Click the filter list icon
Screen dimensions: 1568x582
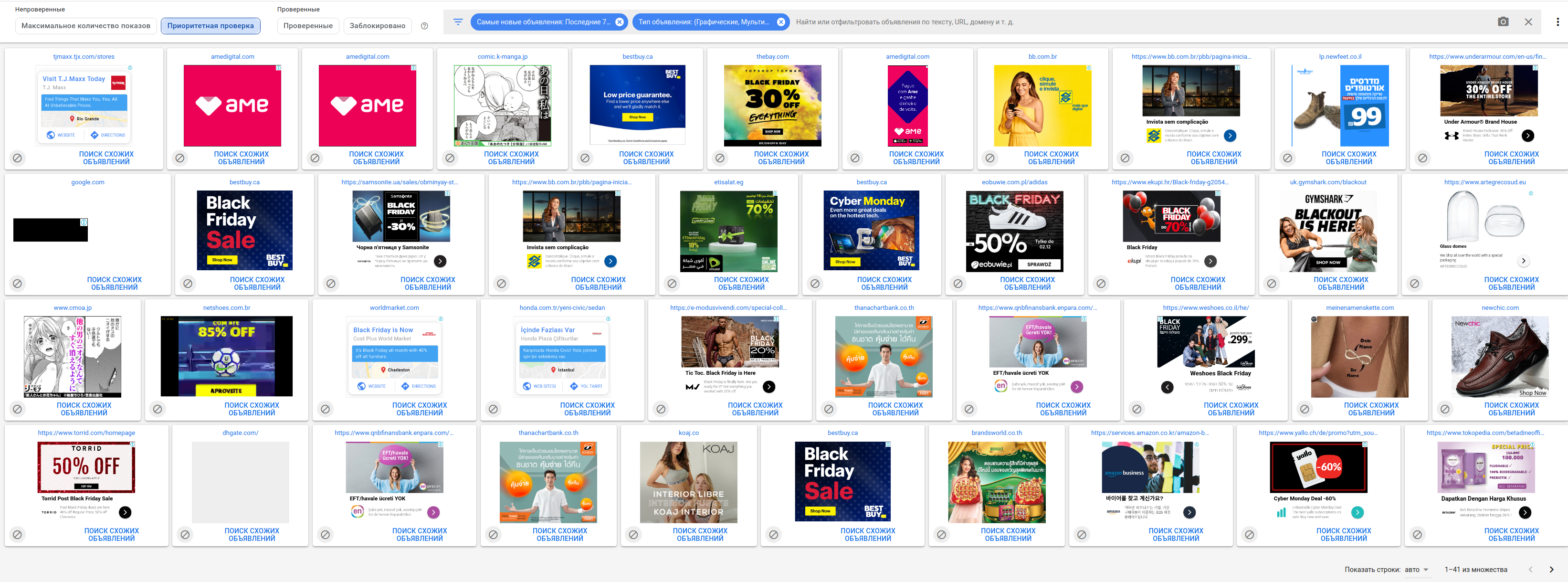tap(458, 22)
